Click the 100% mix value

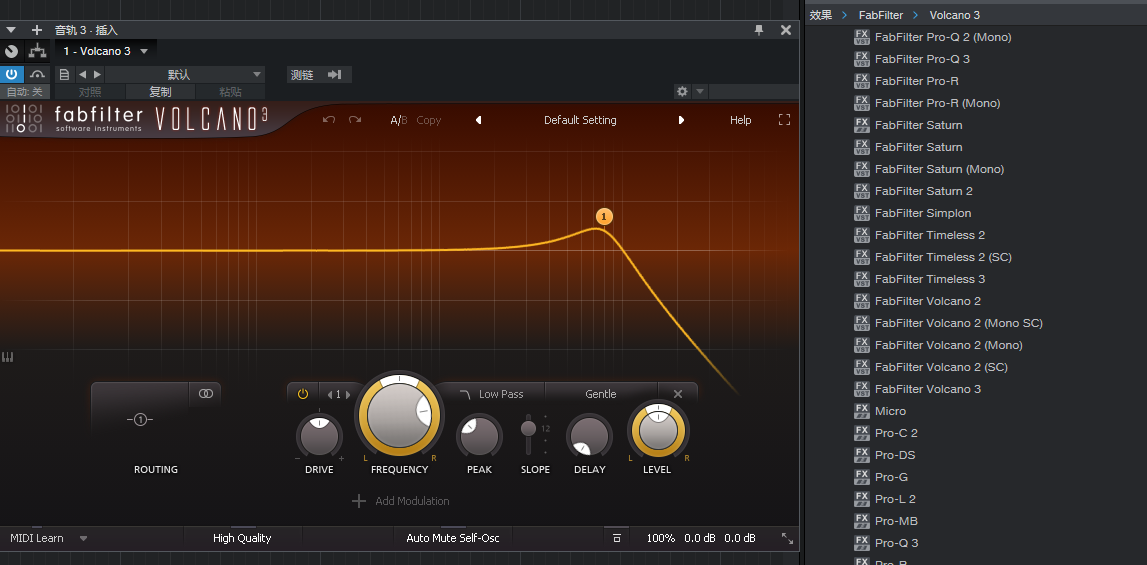point(661,538)
